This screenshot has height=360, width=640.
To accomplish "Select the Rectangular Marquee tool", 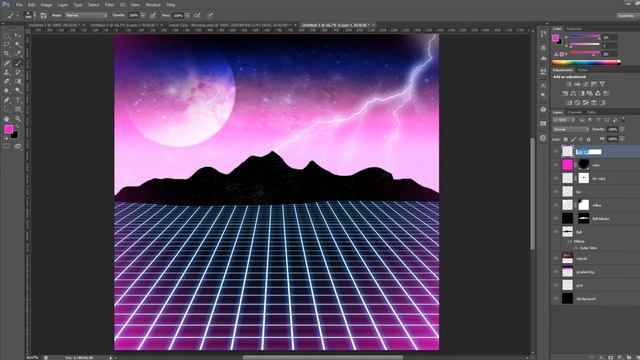I will [7, 36].
